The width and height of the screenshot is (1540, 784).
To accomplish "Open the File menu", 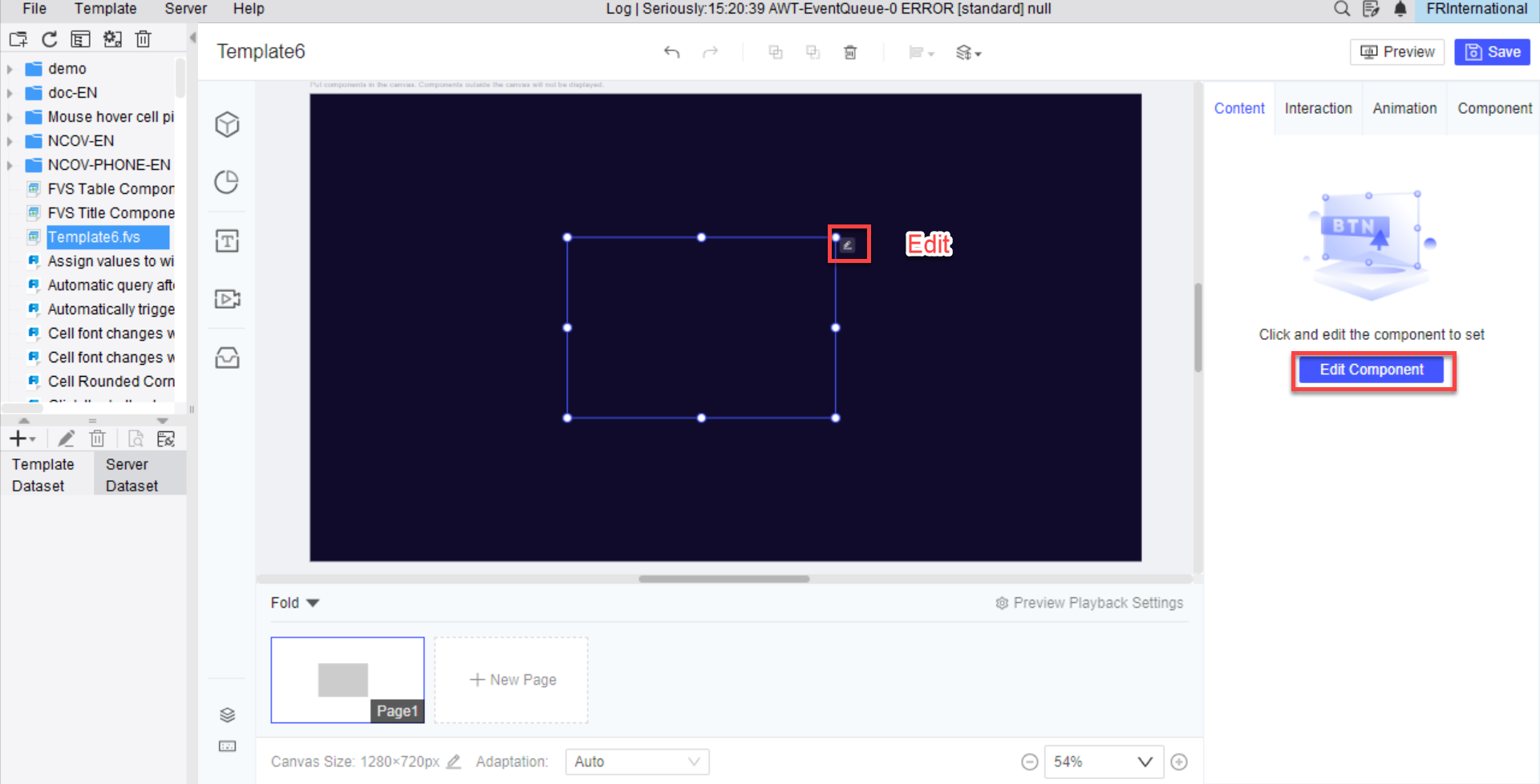I will click(x=34, y=9).
